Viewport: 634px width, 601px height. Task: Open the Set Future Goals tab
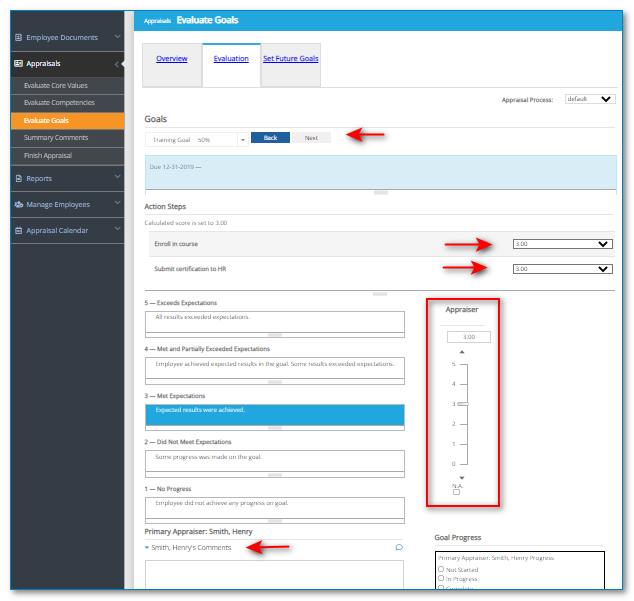(291, 59)
